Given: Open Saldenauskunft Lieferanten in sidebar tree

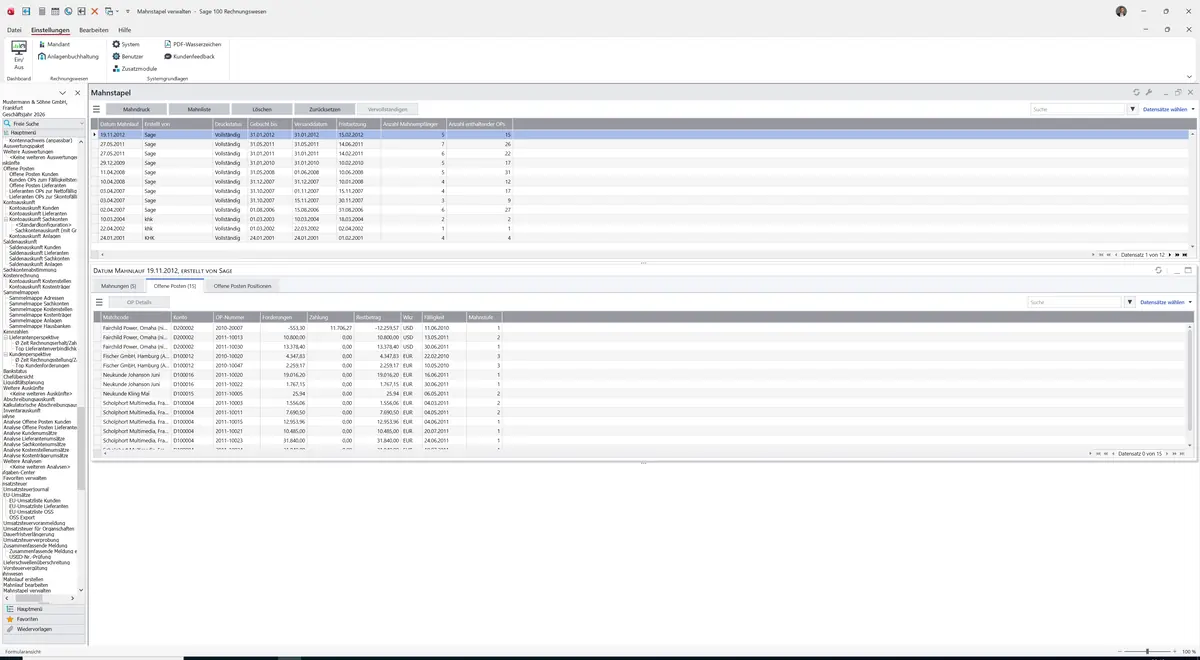Looking at the screenshot, I should (x=39, y=253).
